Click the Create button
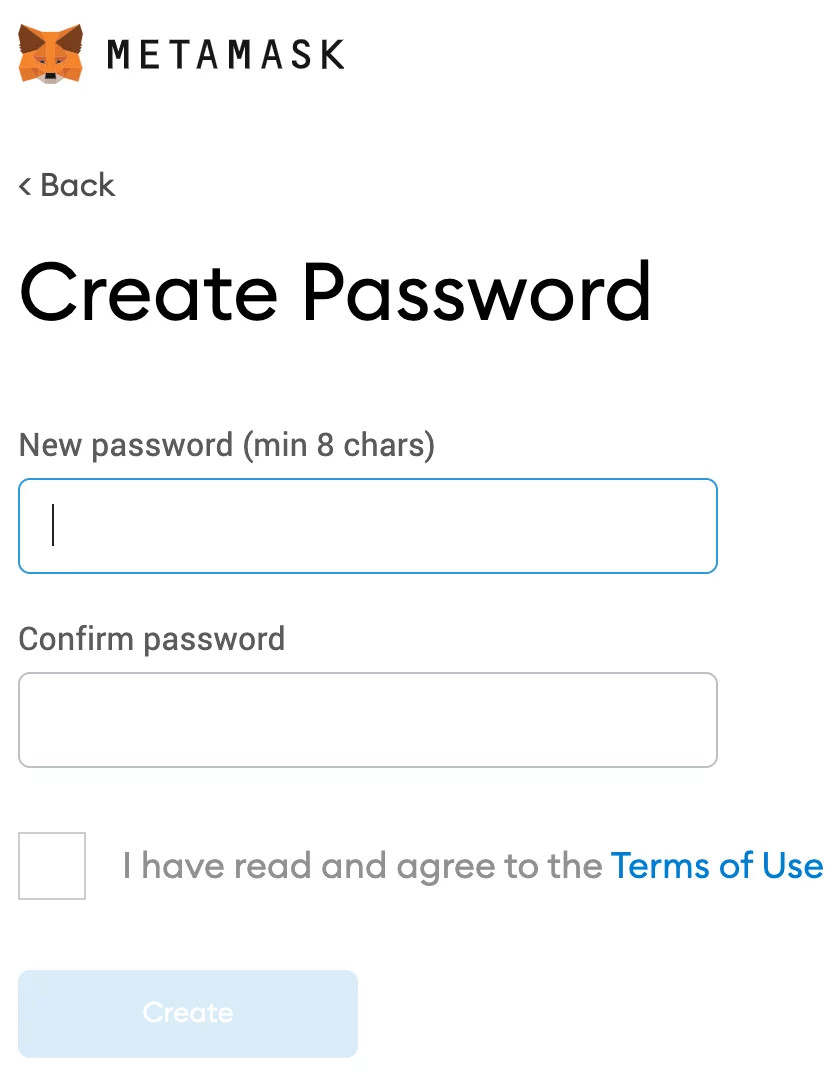Screen dimensions: 840x1084 click(x=188, y=1013)
